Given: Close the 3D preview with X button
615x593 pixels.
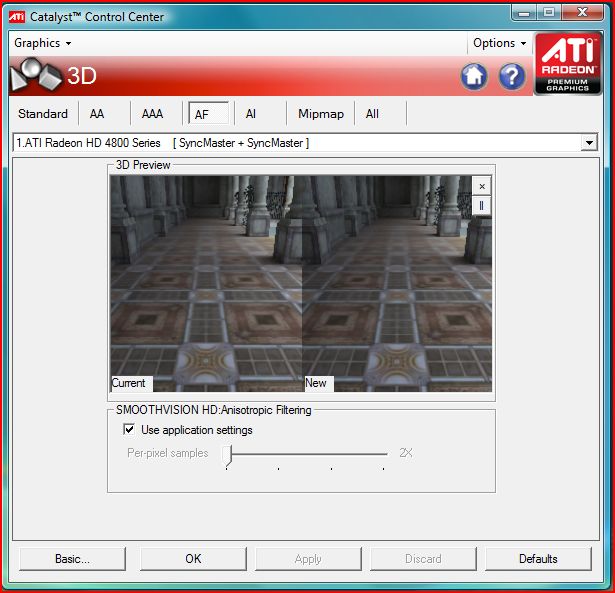Looking at the screenshot, I should point(482,186).
